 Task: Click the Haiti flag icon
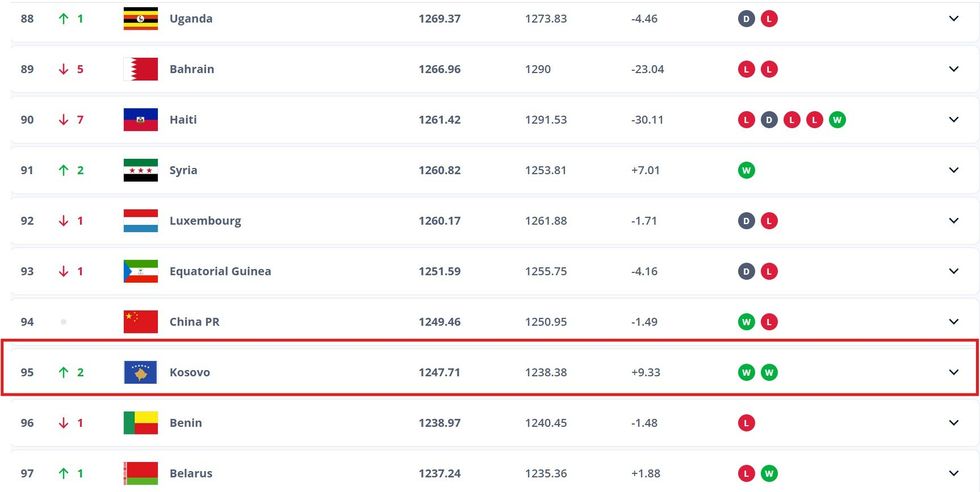coord(140,120)
